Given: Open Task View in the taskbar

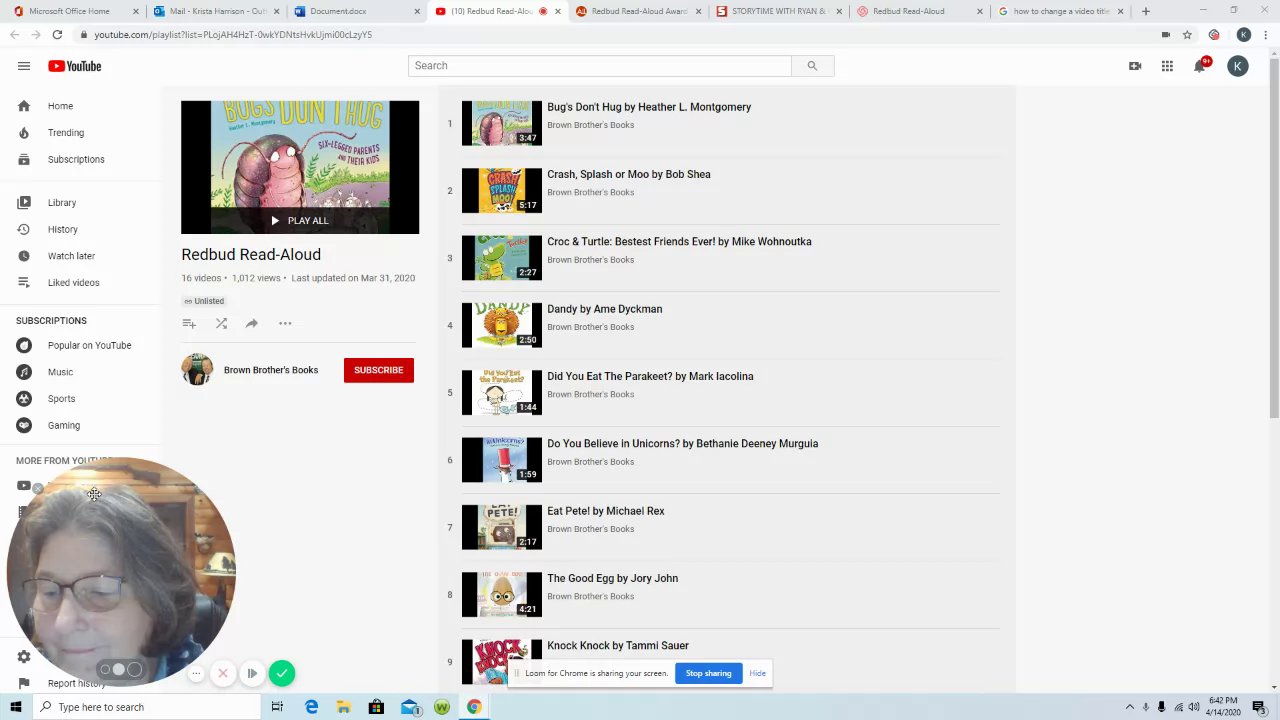Looking at the screenshot, I should tap(277, 707).
